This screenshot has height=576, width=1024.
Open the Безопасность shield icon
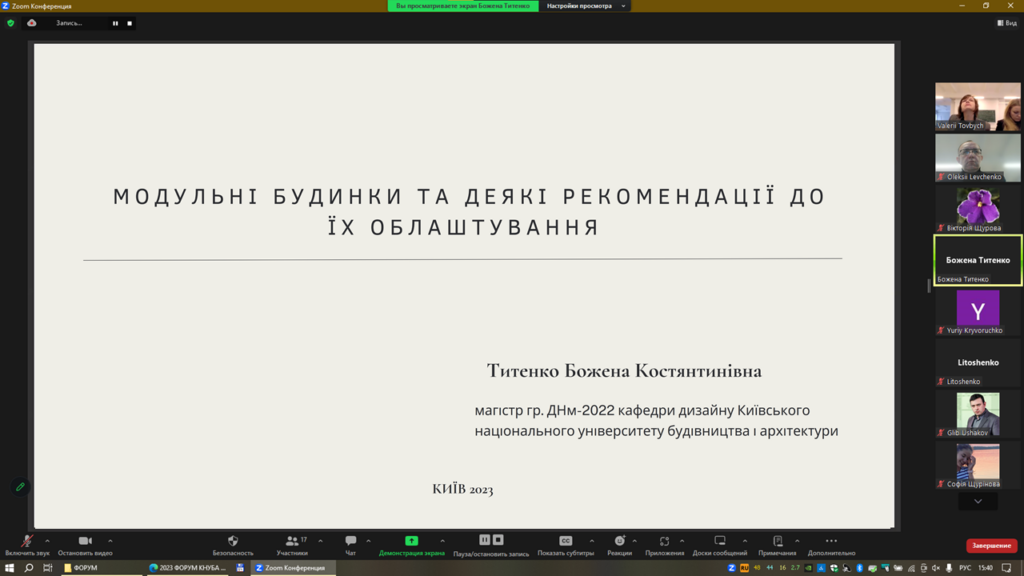point(233,541)
